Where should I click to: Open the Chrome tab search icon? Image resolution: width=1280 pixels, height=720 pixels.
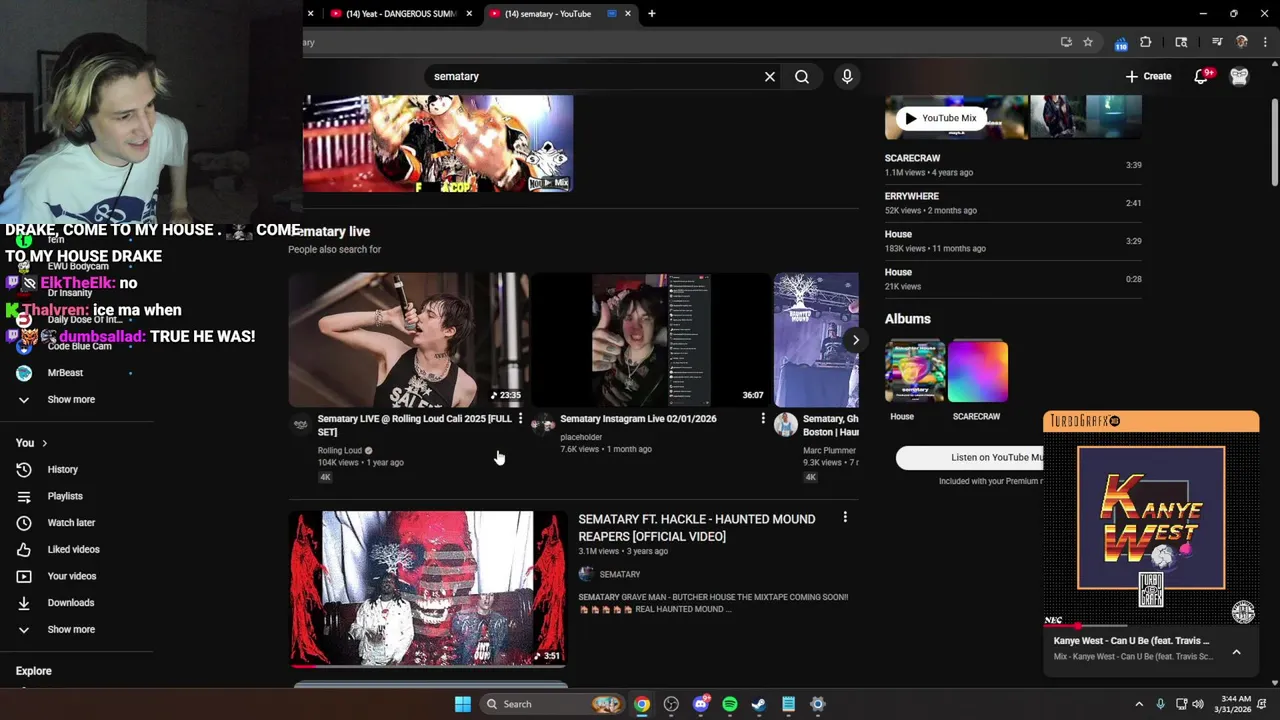pos(1181,42)
